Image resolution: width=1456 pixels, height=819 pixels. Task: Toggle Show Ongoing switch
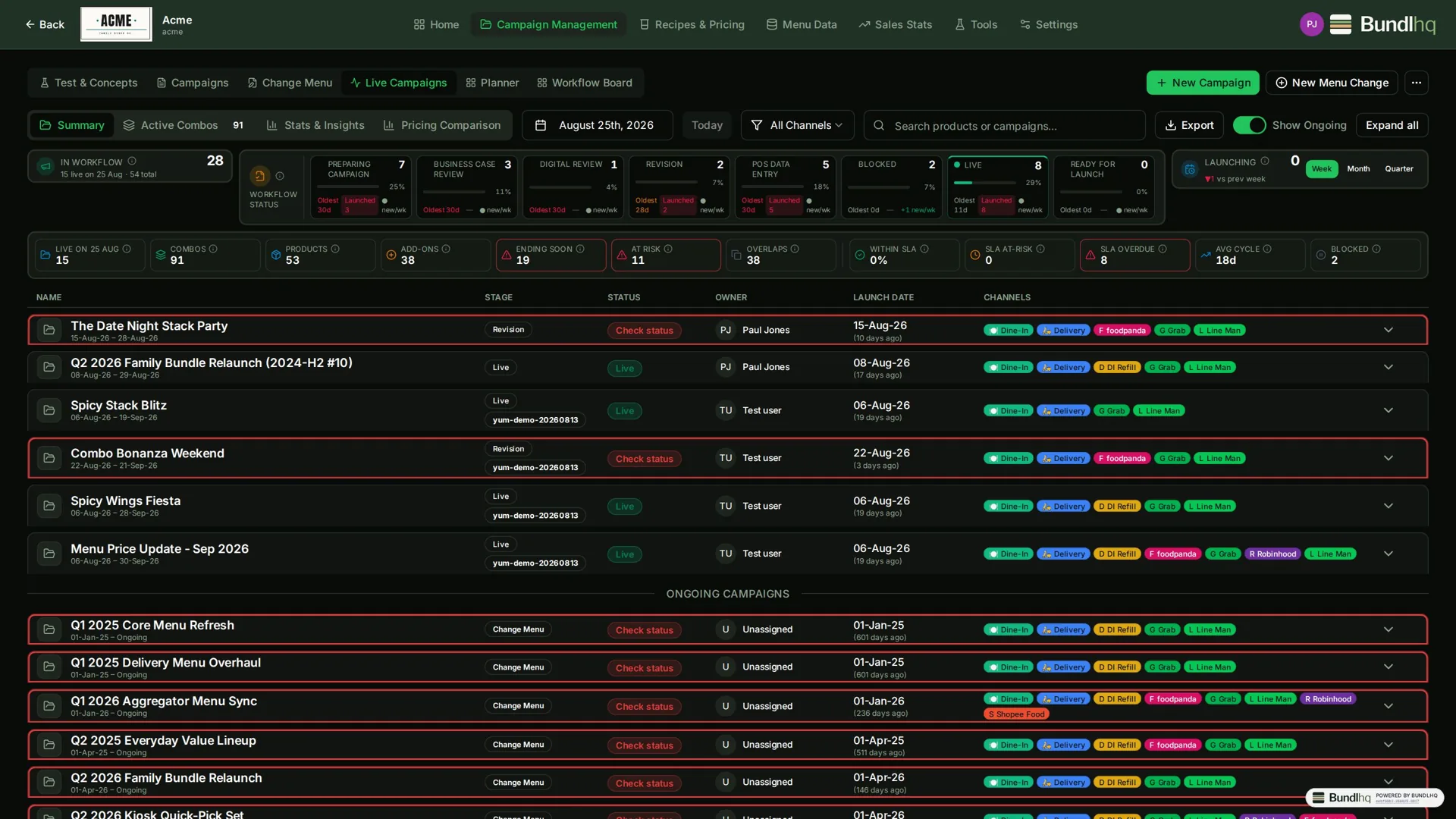1249,125
